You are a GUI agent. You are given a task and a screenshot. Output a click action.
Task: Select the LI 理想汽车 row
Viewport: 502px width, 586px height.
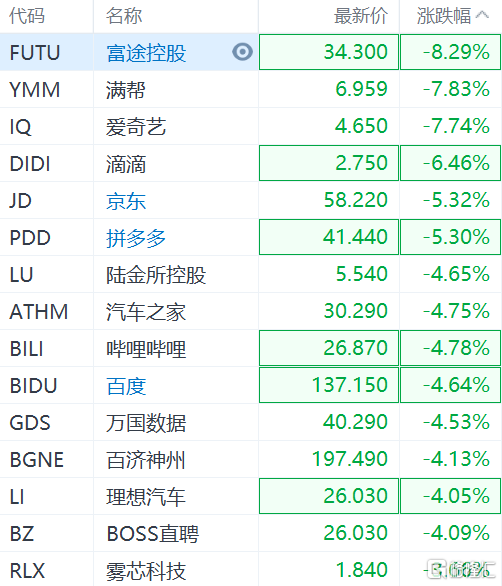251,496
